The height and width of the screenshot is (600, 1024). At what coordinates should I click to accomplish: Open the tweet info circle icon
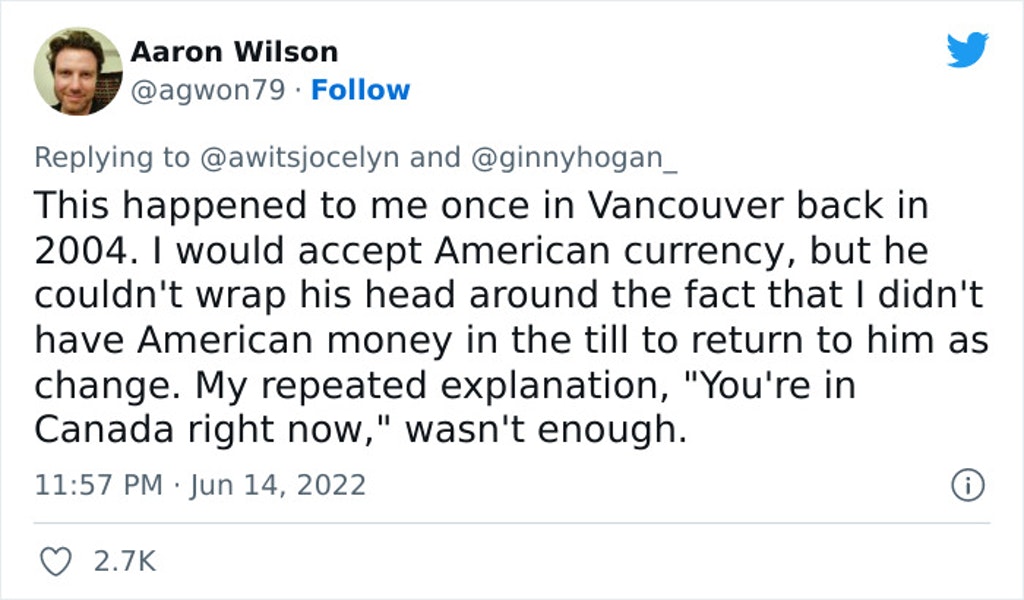(x=968, y=485)
